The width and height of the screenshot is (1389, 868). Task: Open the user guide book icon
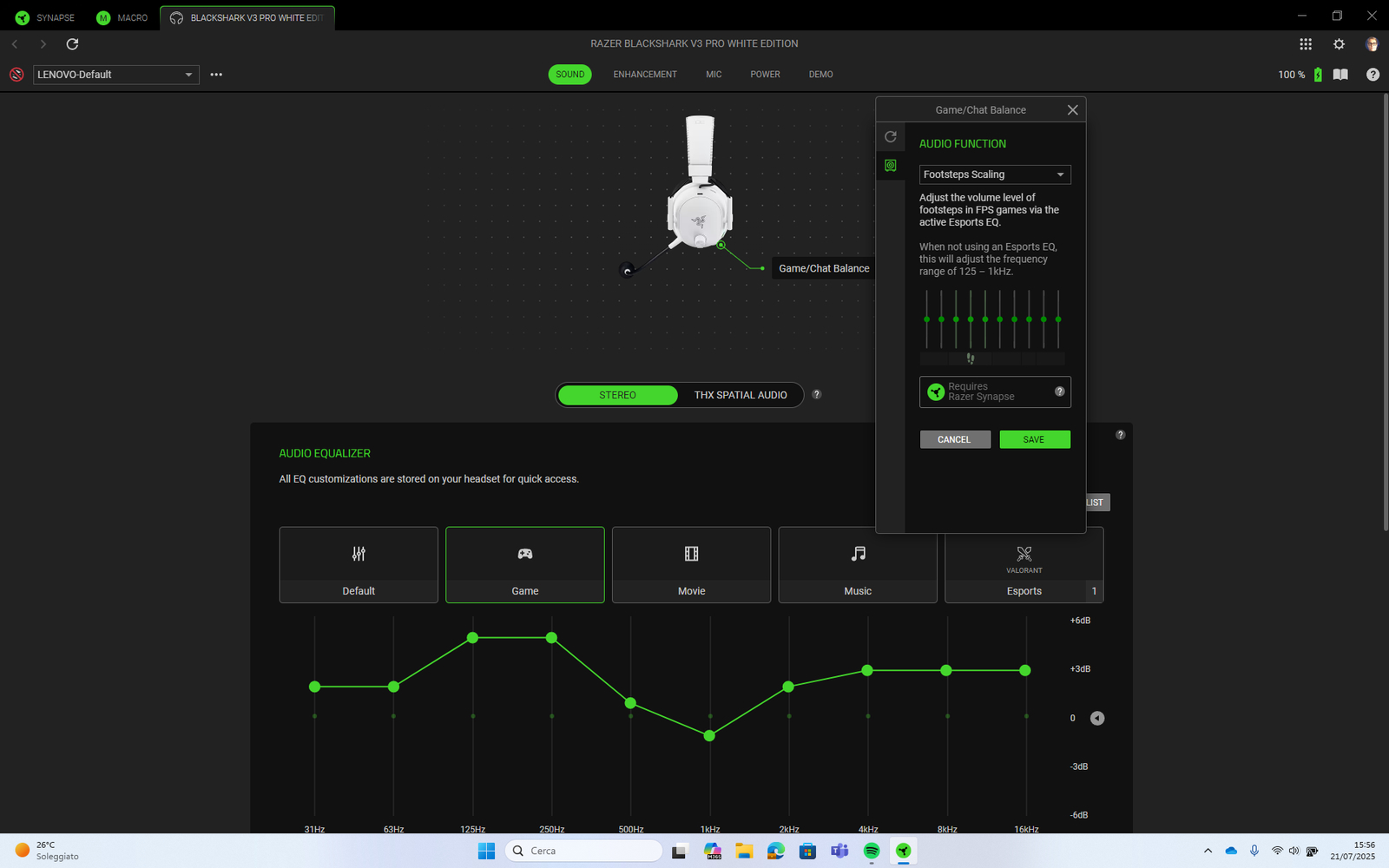(1340, 75)
